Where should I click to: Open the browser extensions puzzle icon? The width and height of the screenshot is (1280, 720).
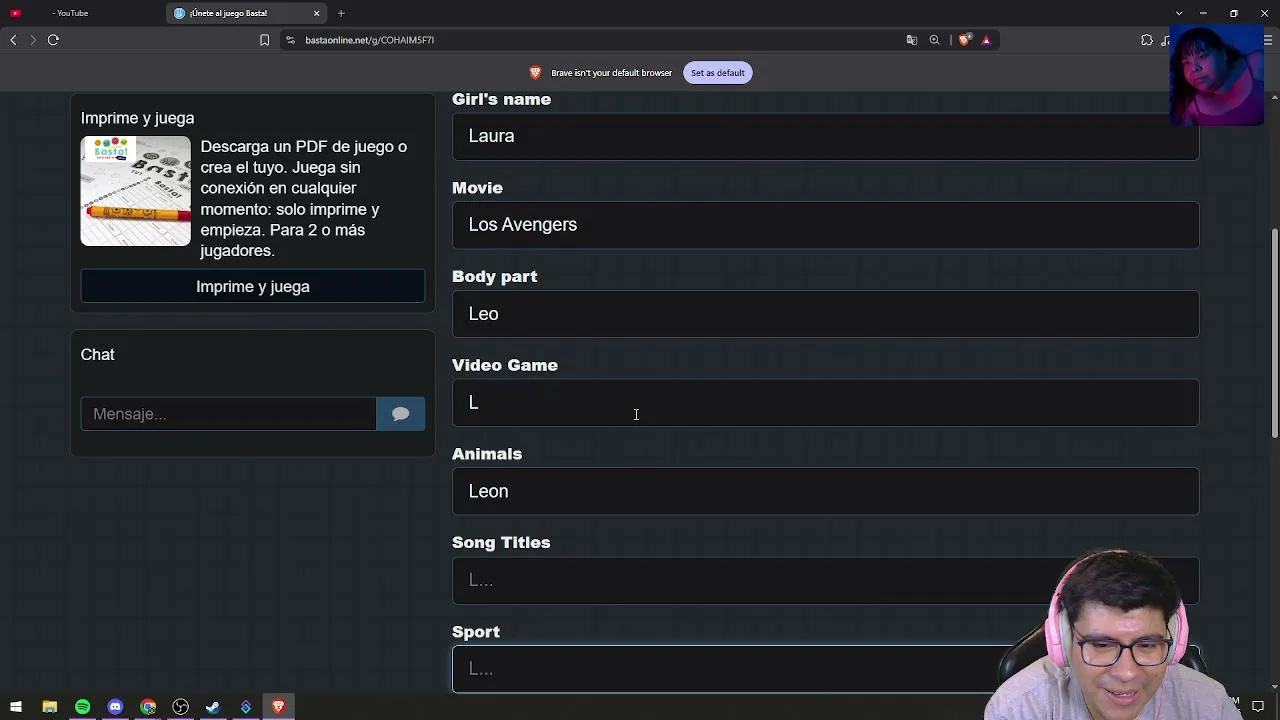pyautogui.click(x=1147, y=40)
